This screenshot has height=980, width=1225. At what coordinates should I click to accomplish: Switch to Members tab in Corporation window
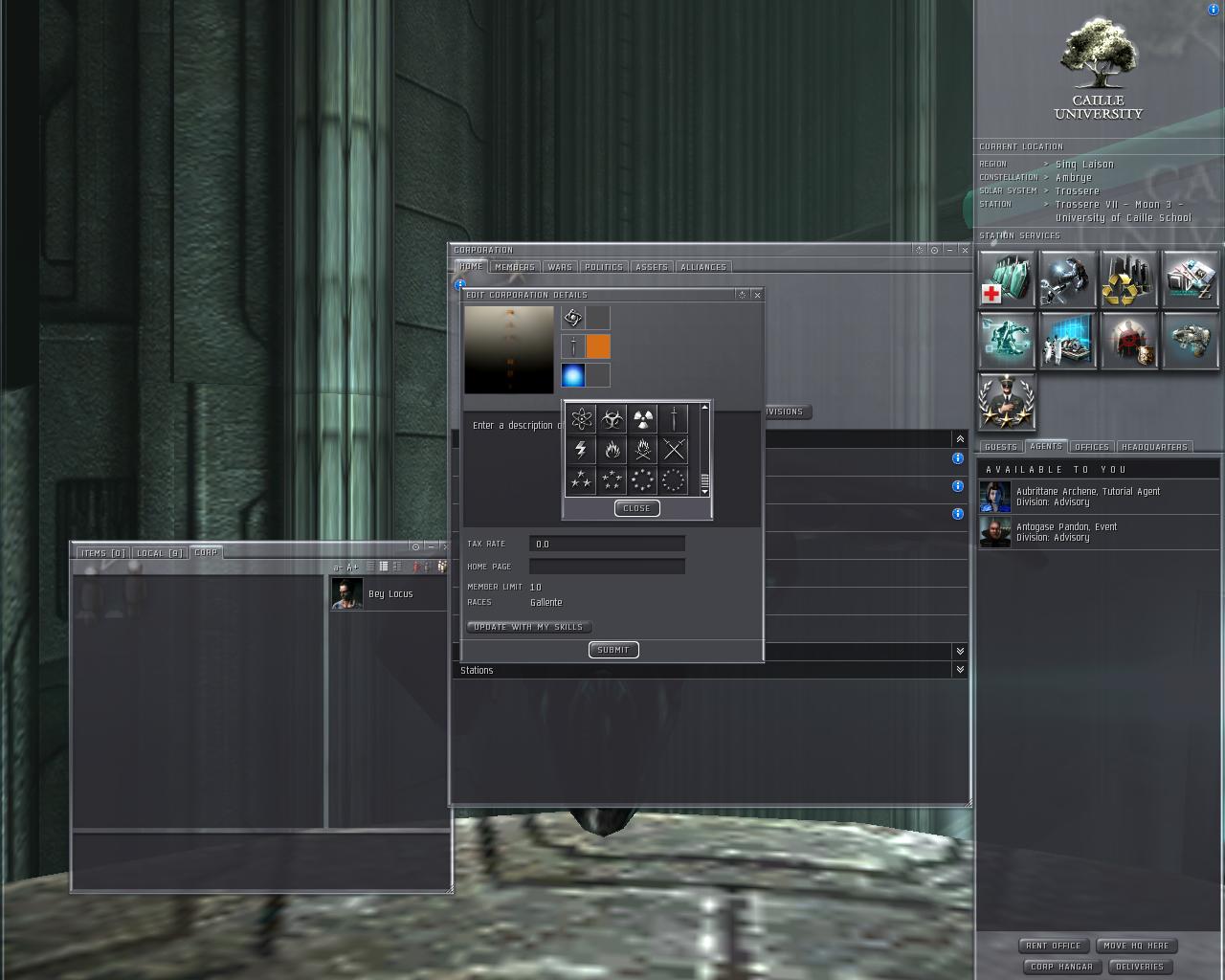coord(515,267)
